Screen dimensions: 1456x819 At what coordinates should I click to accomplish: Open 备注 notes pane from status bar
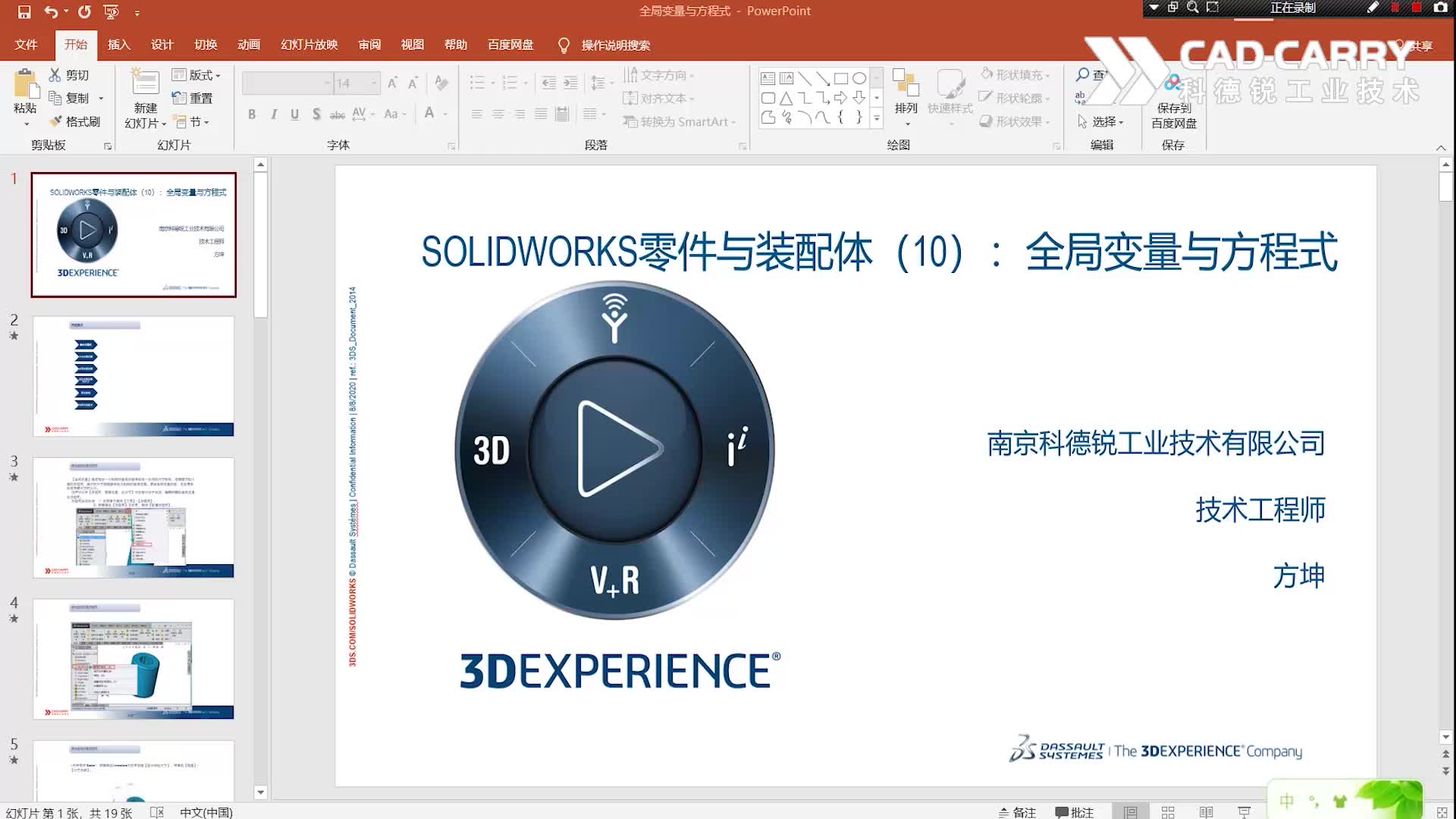1017,812
